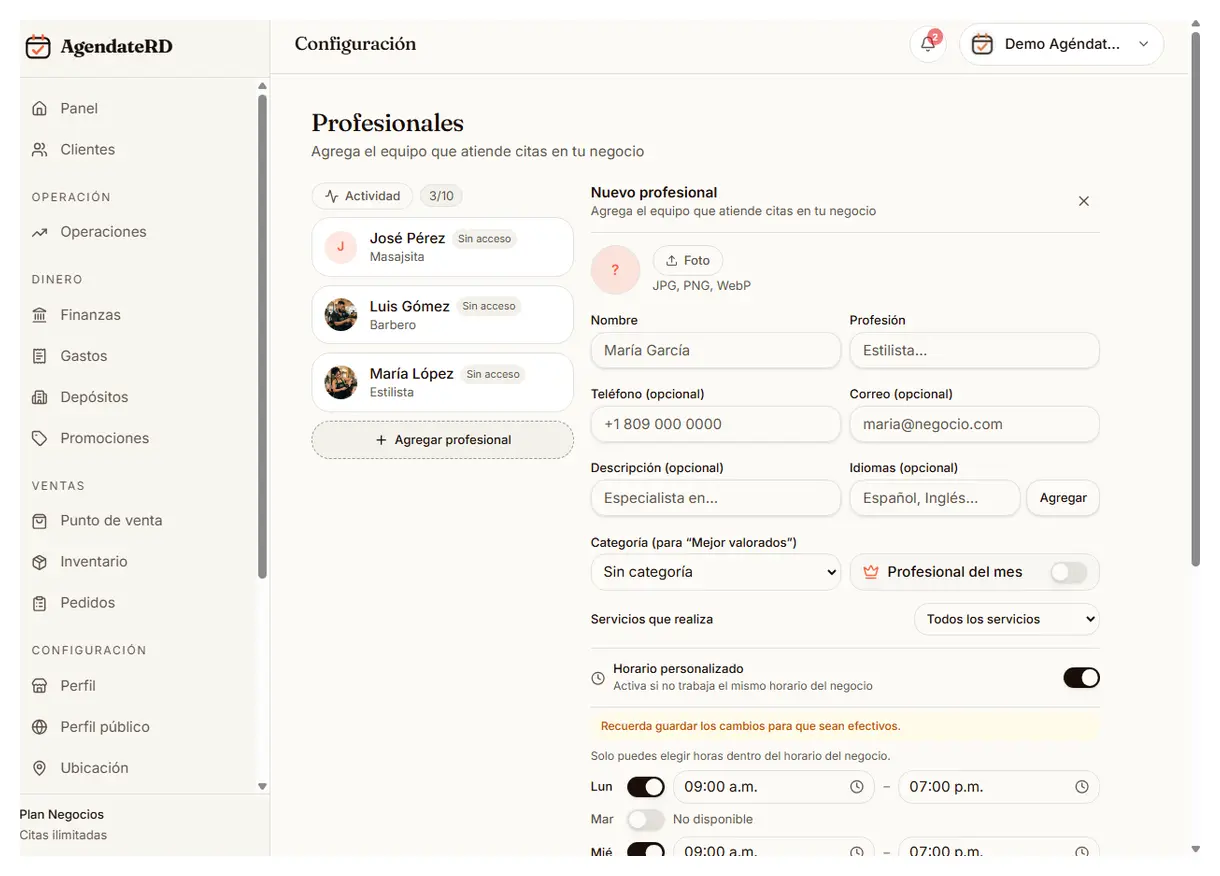Click the Pedidos clipboard icon

point(40,603)
